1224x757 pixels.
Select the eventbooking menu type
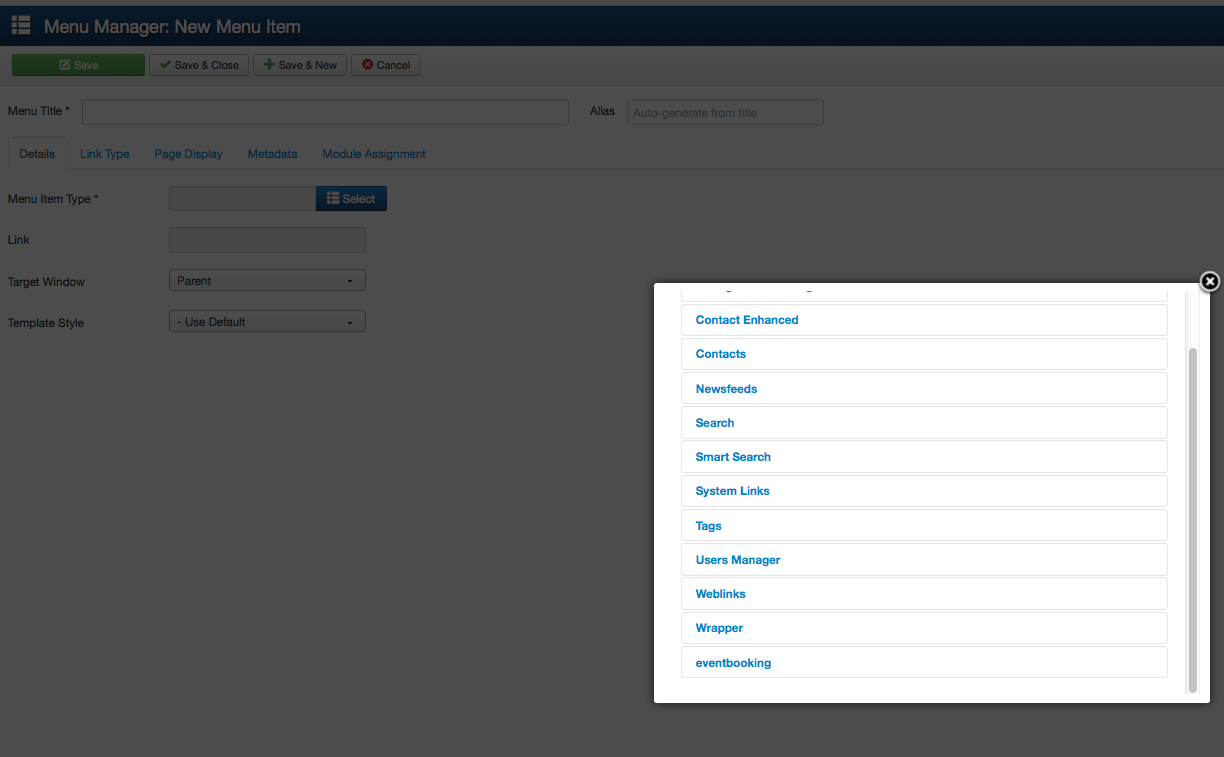[733, 663]
